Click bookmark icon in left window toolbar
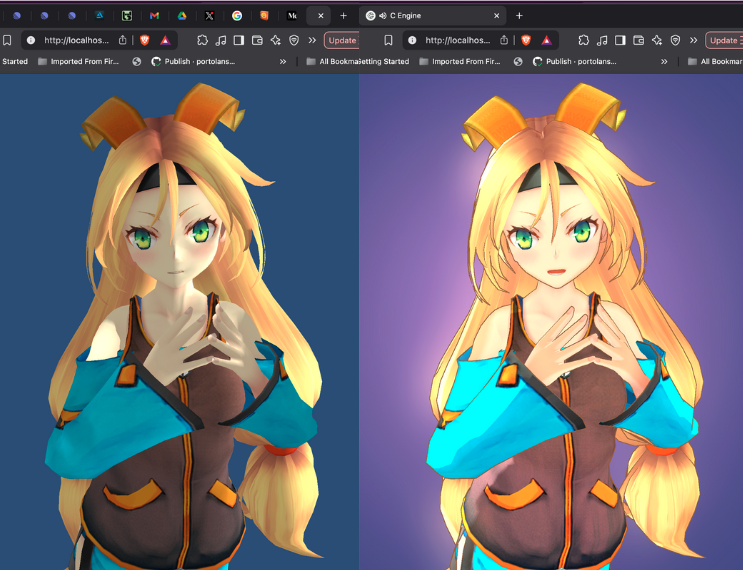 [7, 40]
